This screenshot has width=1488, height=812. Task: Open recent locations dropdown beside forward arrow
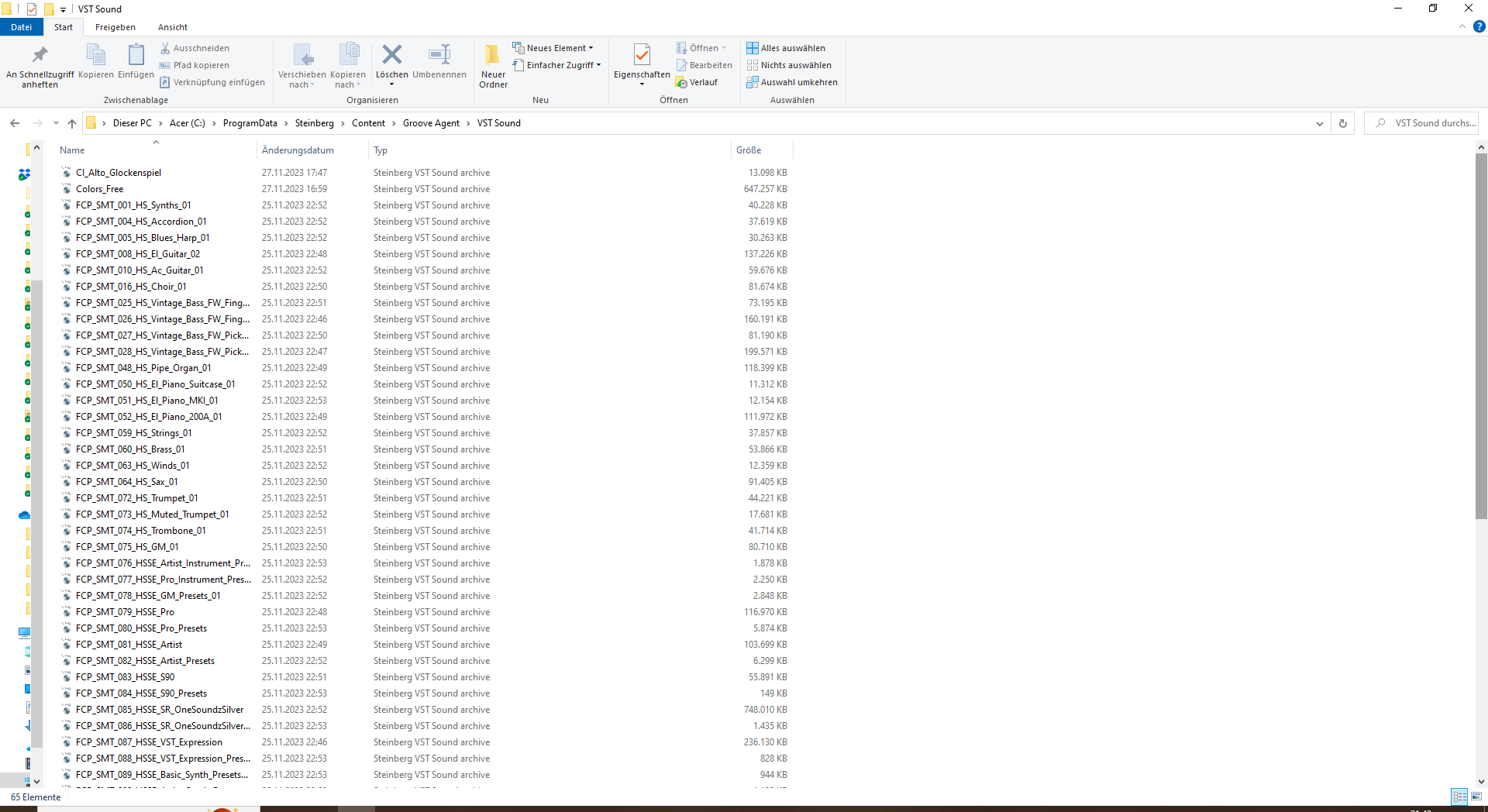56,123
